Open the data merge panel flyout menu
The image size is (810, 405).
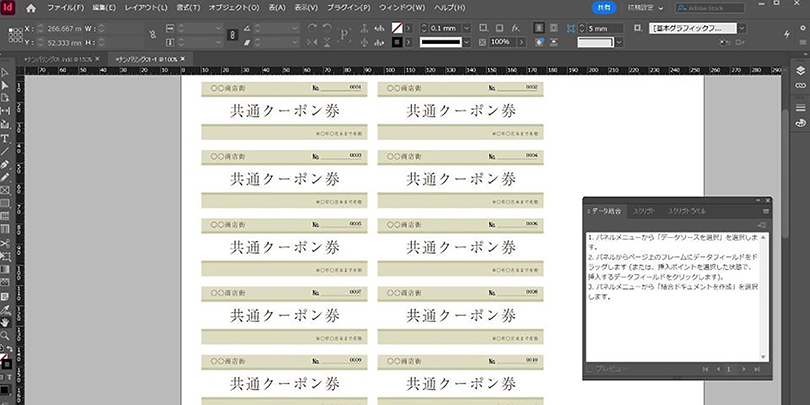(766, 211)
